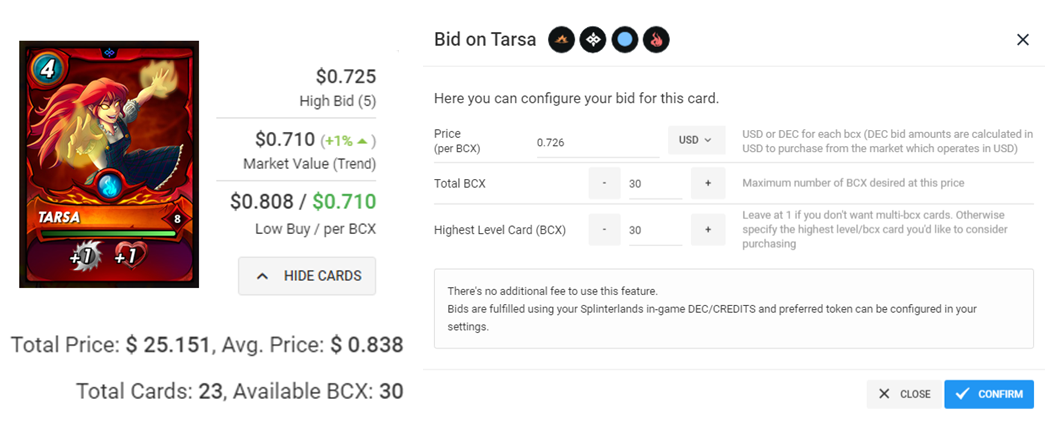The width and height of the screenshot is (1062, 434).
Task: Click the red flame fire element icon
Action: (x=656, y=40)
